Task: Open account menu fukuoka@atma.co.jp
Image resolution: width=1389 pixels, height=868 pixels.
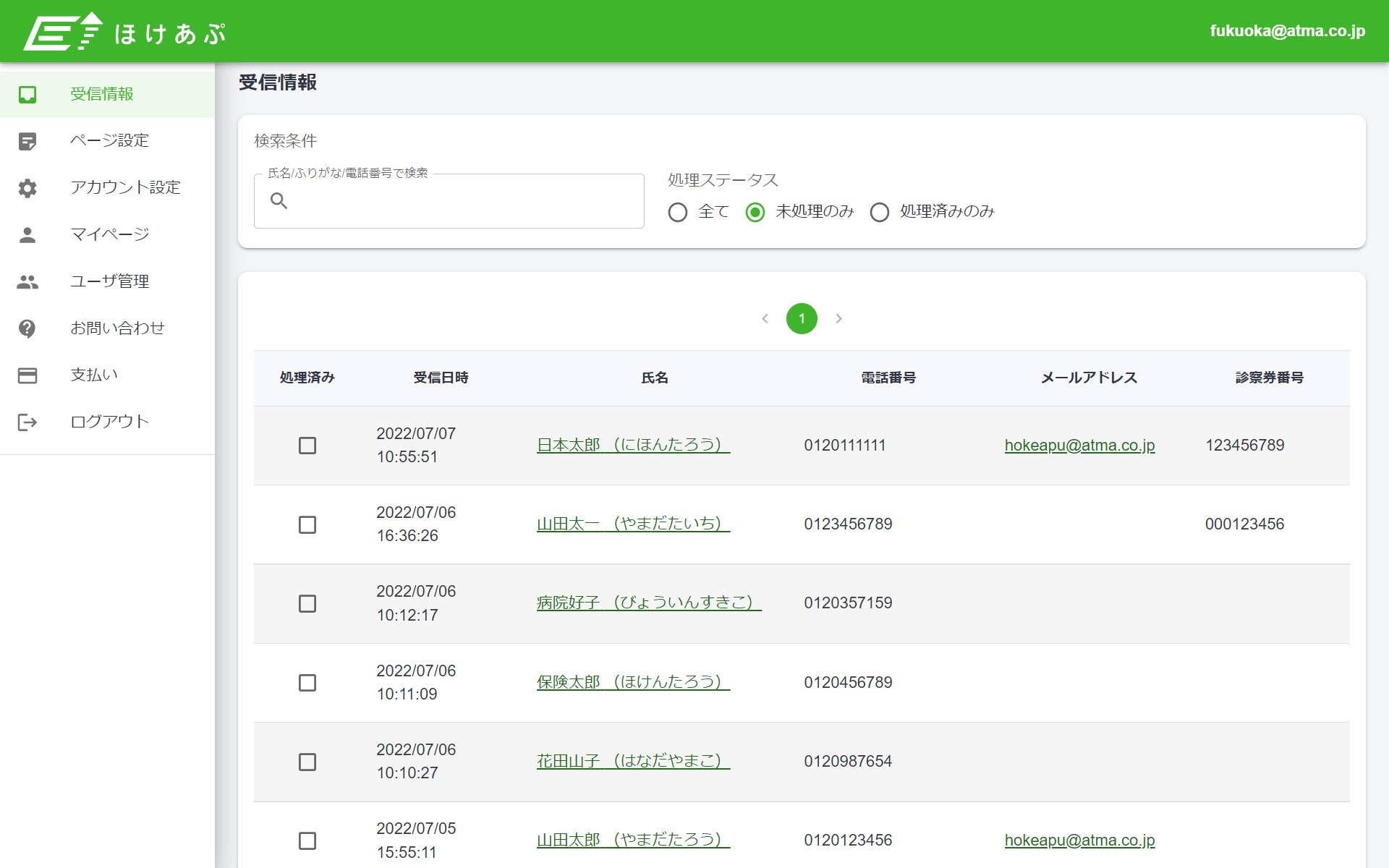Action: tap(1287, 31)
